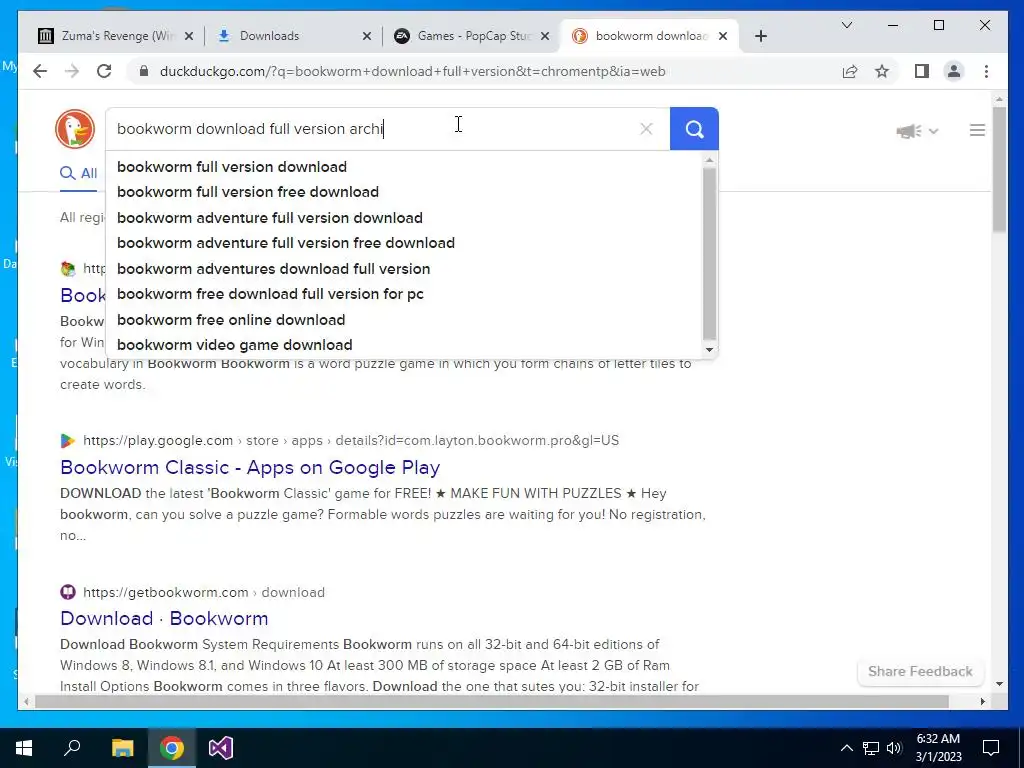Open the Windows Start menu
The width and height of the screenshot is (1024, 768).
point(24,748)
